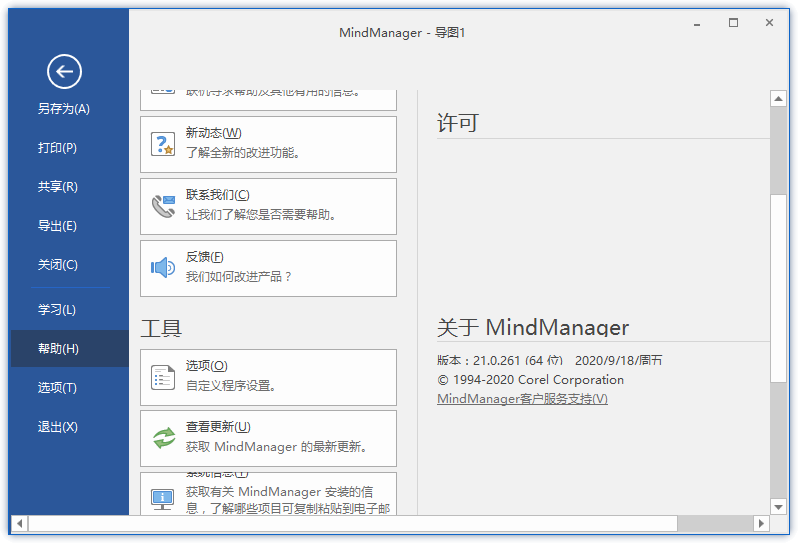Click the vertical scrollbar down arrow
798x543 pixels.
(x=778, y=507)
